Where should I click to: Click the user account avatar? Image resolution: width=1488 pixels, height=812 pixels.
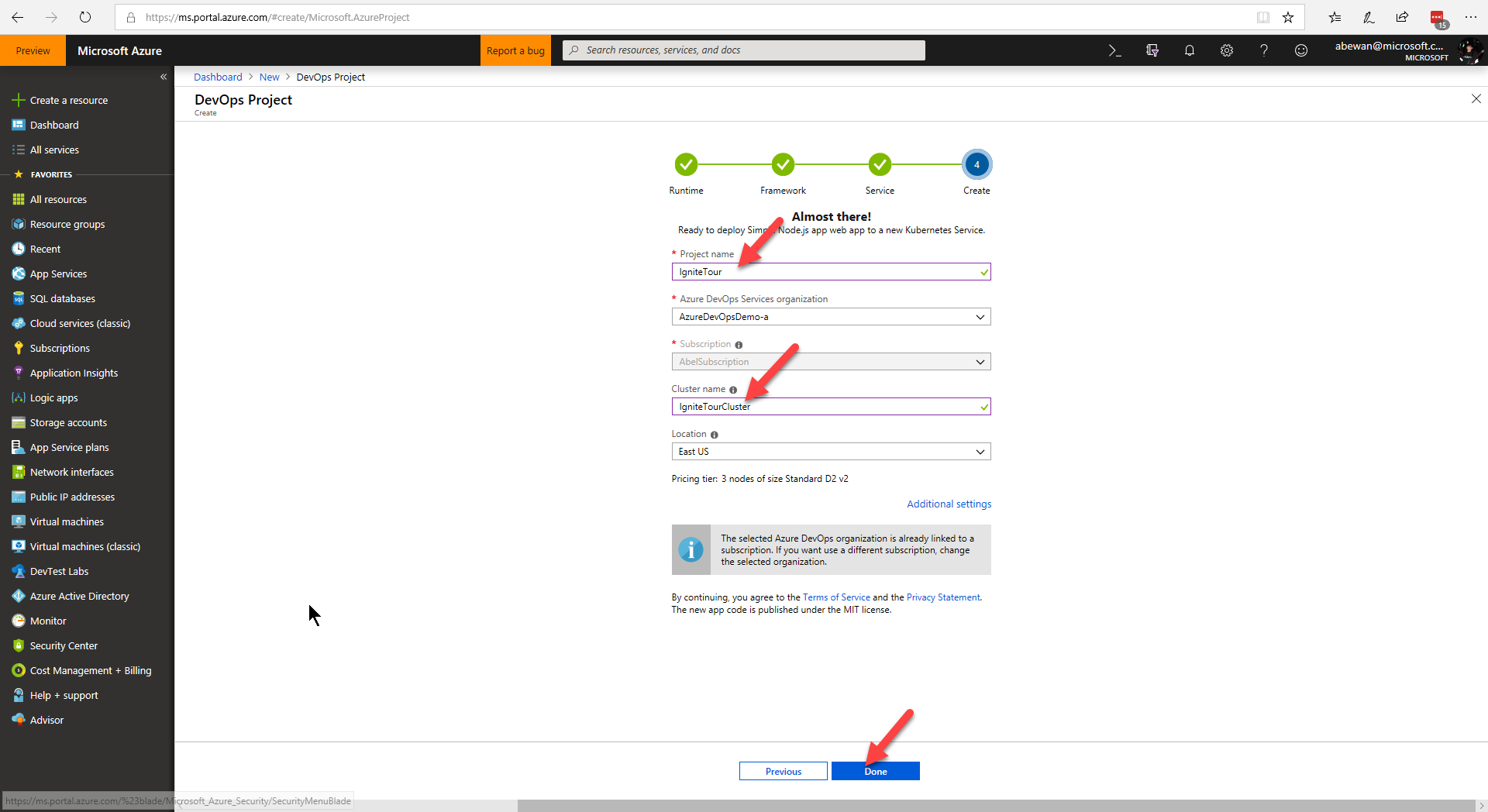tap(1469, 51)
